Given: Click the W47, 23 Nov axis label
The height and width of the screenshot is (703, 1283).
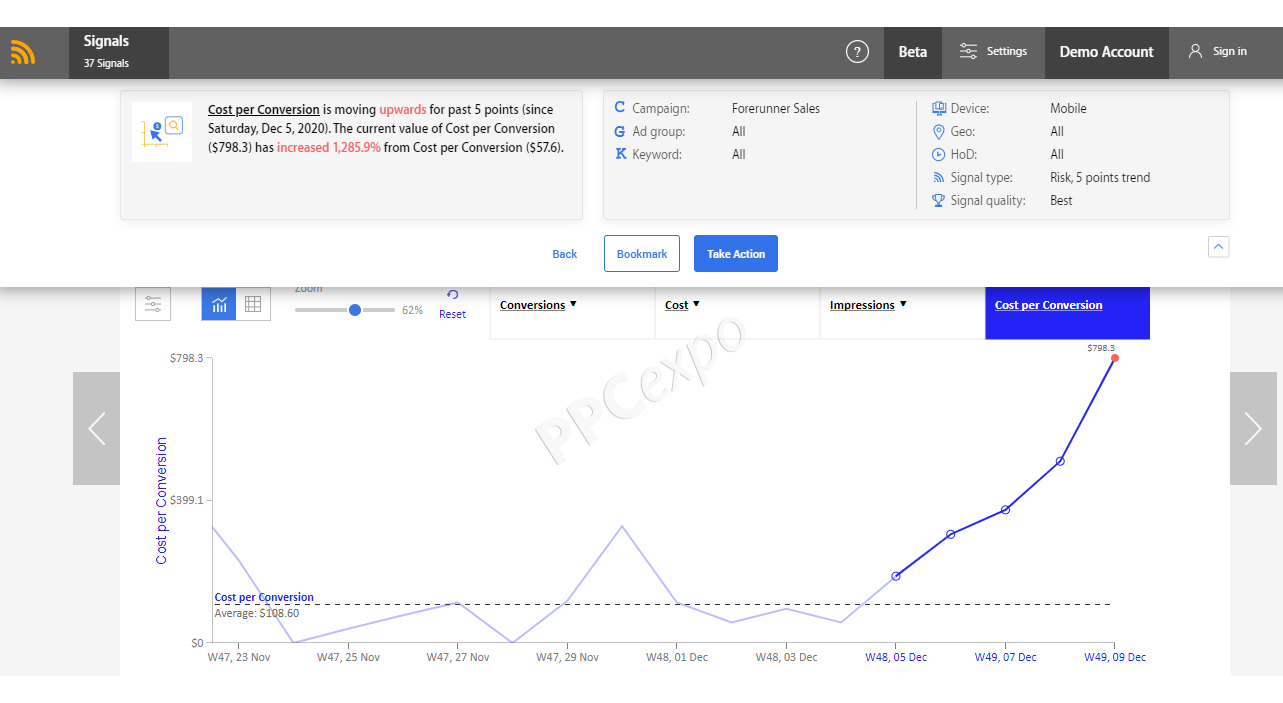Looking at the screenshot, I should [239, 657].
